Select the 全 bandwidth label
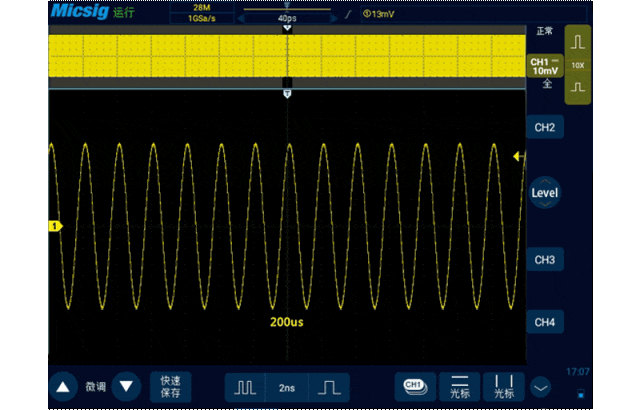Image resolution: width=640 pixels, height=410 pixels. coord(547,84)
